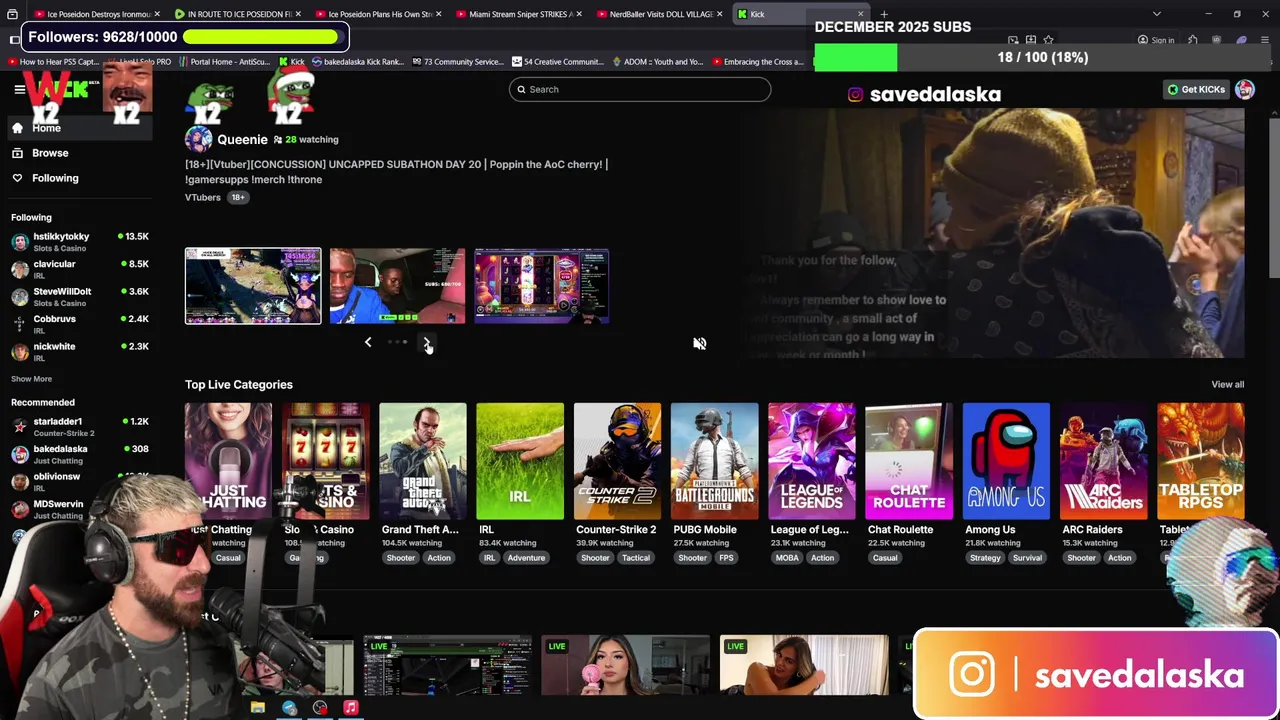Click the Tactical tag under Counter-Strike 2
Image resolution: width=1280 pixels, height=720 pixels.
tap(635, 558)
